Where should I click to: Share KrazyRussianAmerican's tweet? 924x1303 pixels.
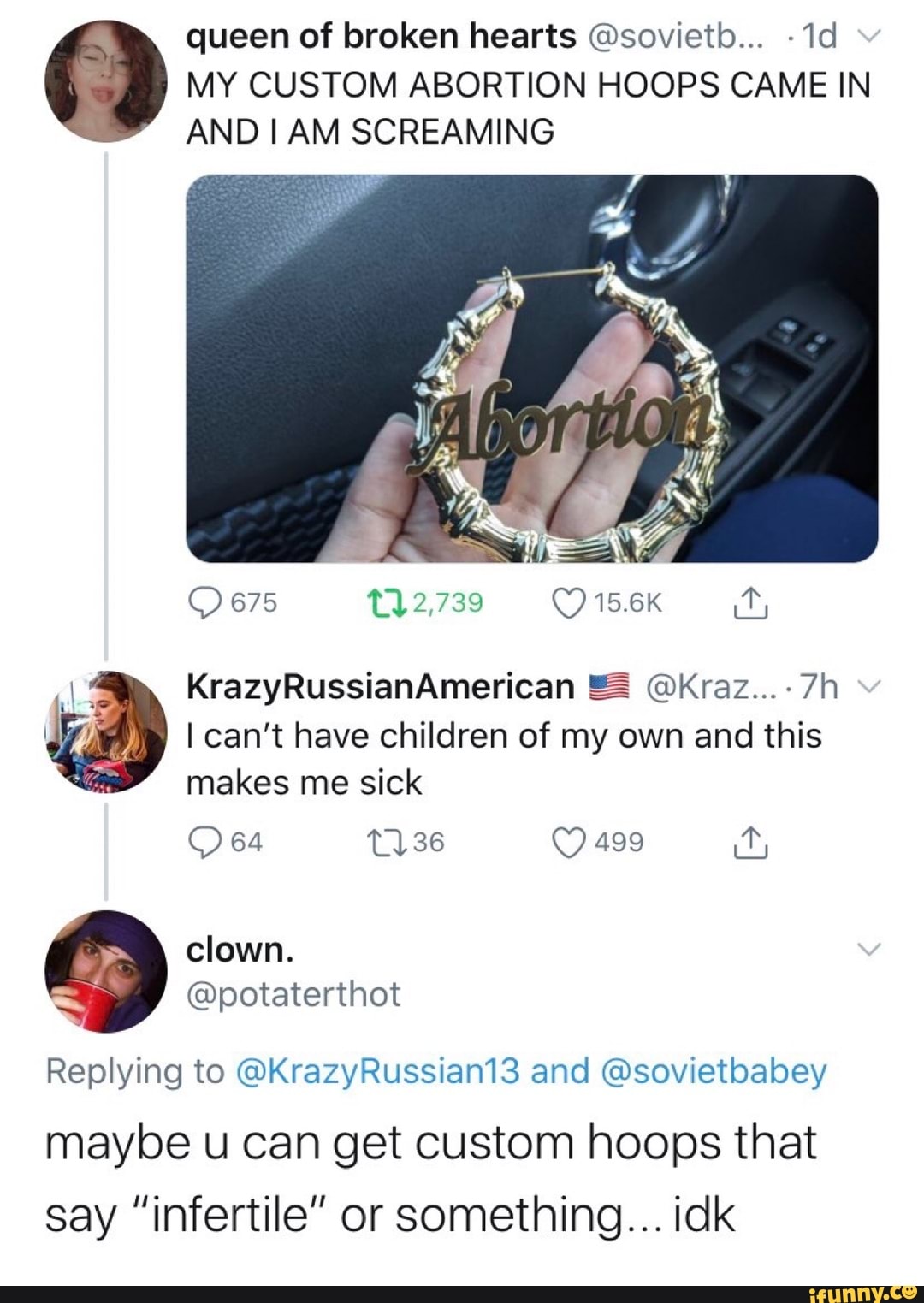click(750, 842)
